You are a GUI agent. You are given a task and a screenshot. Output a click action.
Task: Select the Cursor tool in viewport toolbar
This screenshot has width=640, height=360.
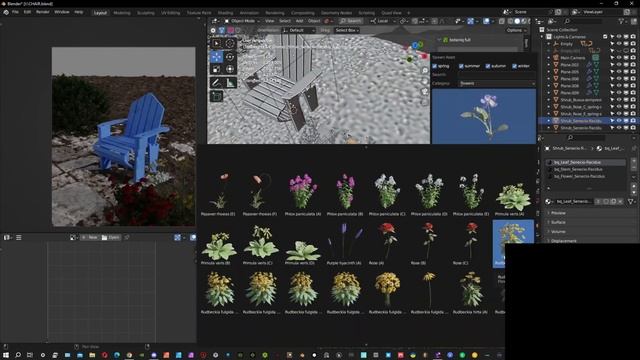click(230, 44)
